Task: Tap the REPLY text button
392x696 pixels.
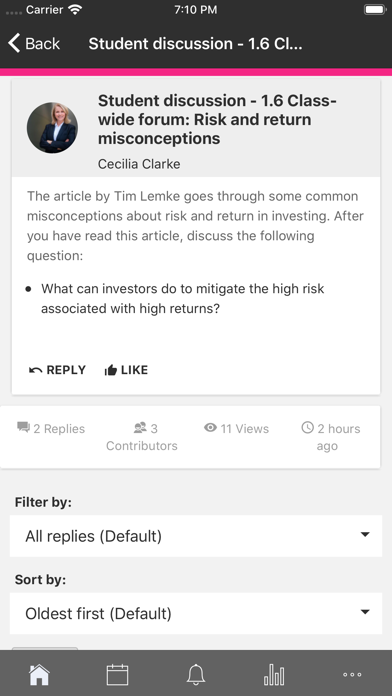Action: [66, 370]
